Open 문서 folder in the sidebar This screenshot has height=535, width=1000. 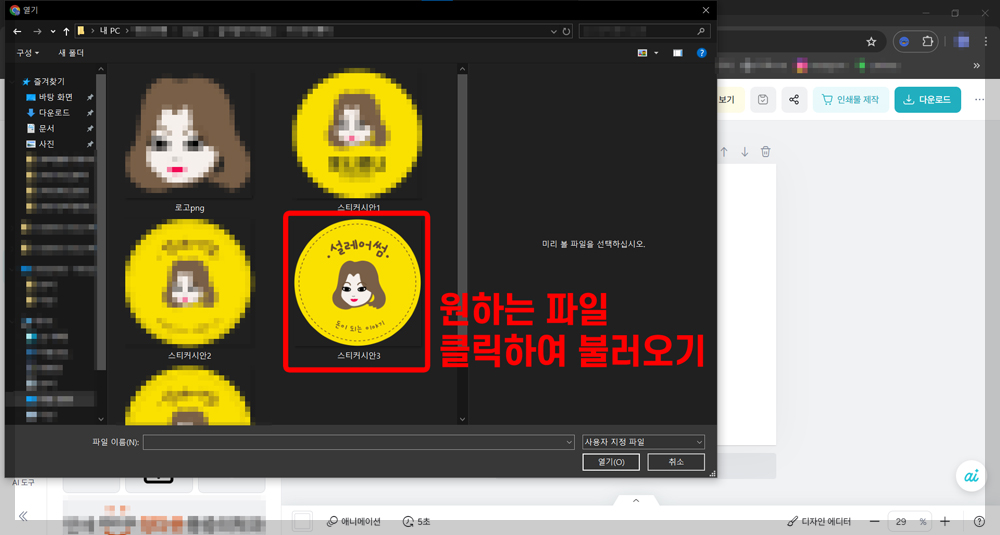coord(41,128)
